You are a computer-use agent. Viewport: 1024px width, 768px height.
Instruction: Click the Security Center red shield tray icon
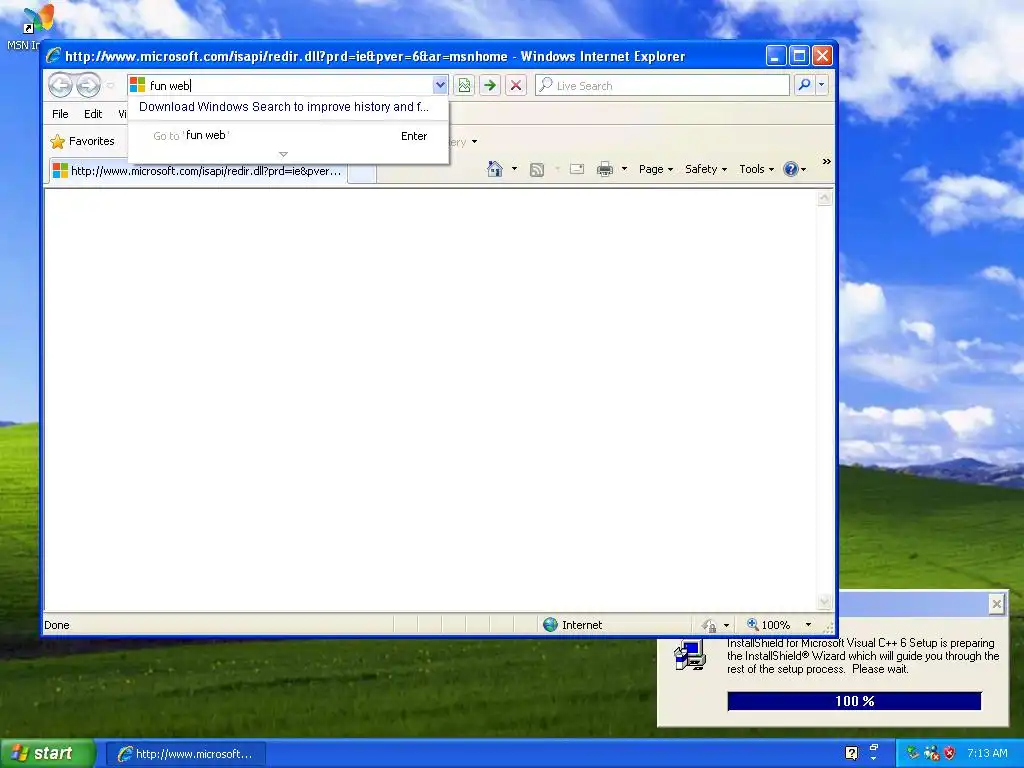(x=950, y=753)
